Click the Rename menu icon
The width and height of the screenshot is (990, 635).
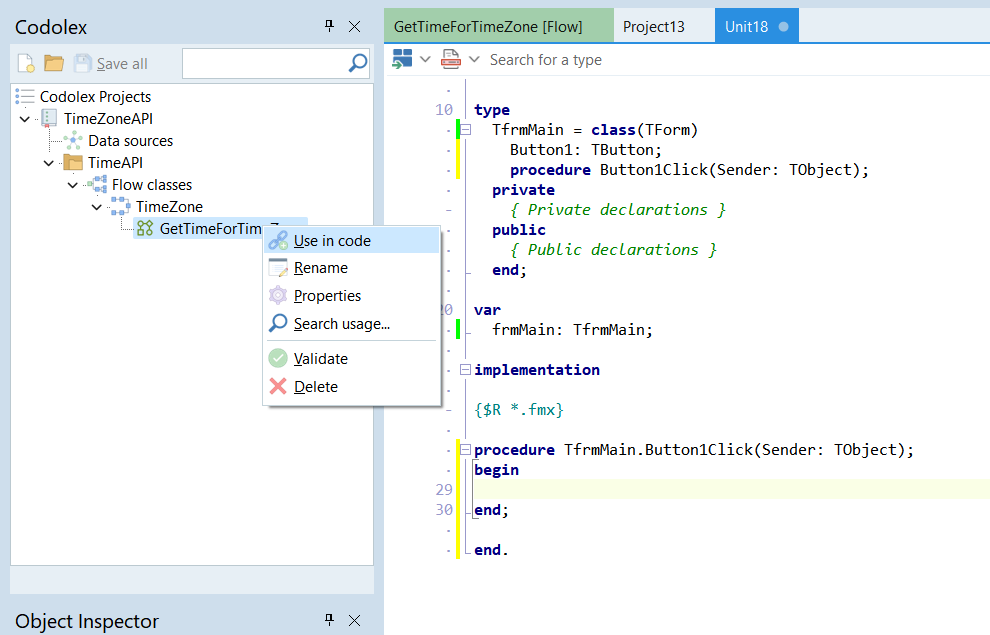278,268
